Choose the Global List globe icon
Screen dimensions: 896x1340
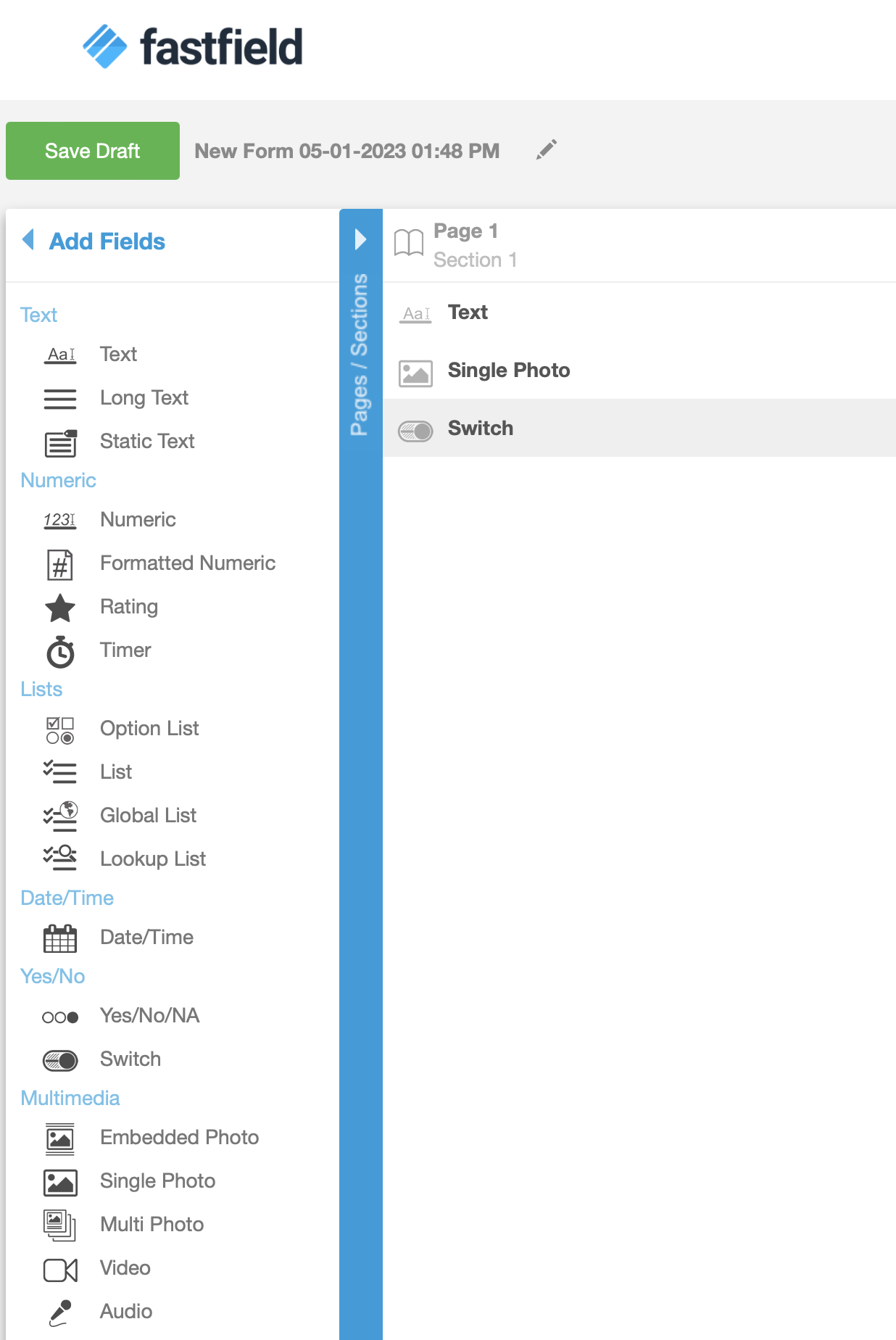60,816
